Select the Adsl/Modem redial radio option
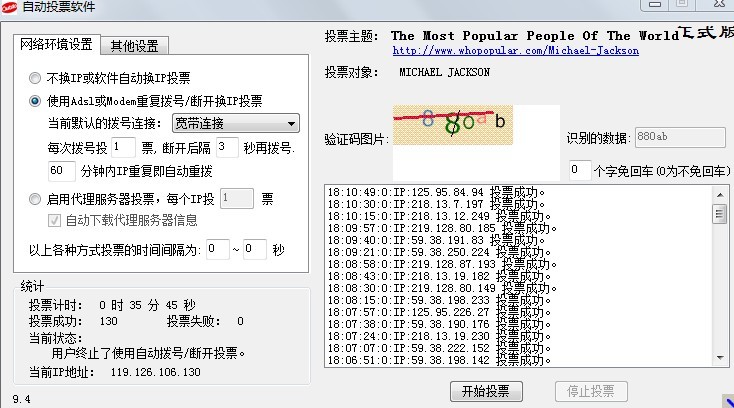The image size is (734, 408). point(36,100)
